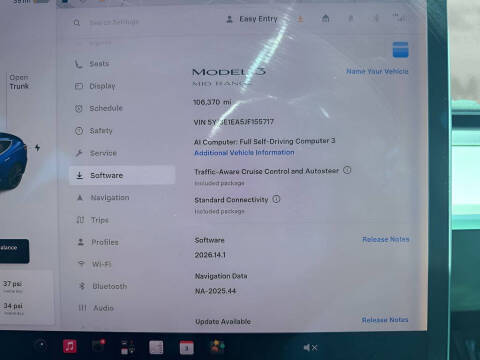
Task: Open the Toybox app in dock
Action: tap(217, 347)
